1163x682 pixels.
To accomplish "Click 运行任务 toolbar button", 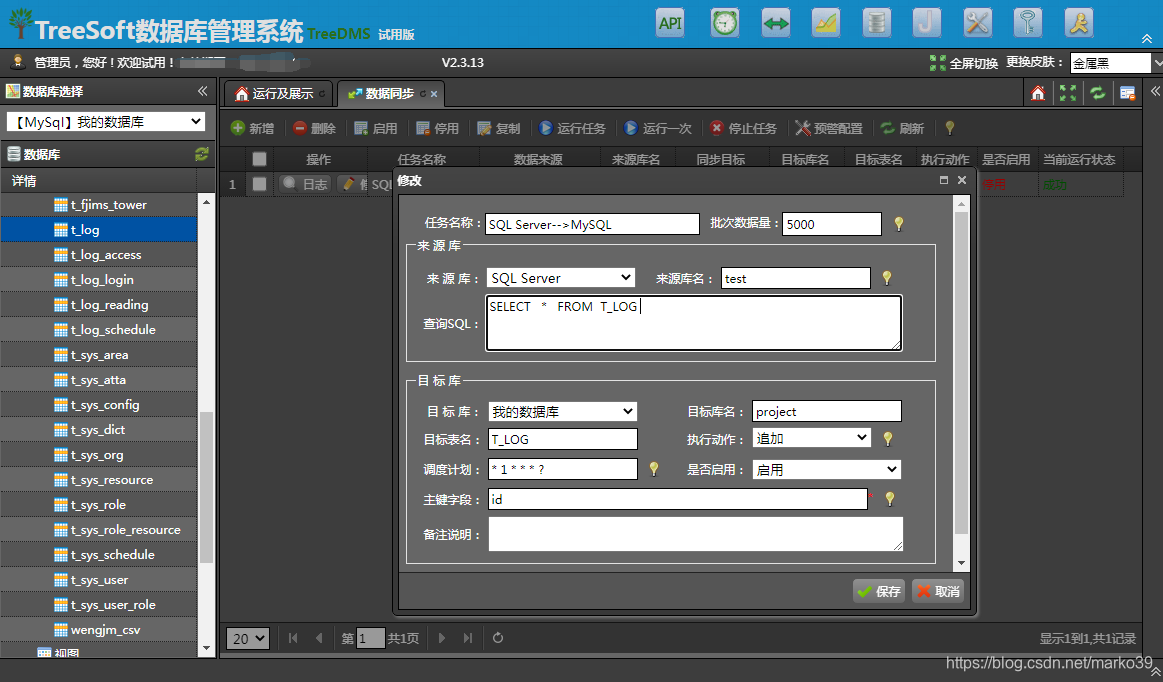I will (572, 128).
